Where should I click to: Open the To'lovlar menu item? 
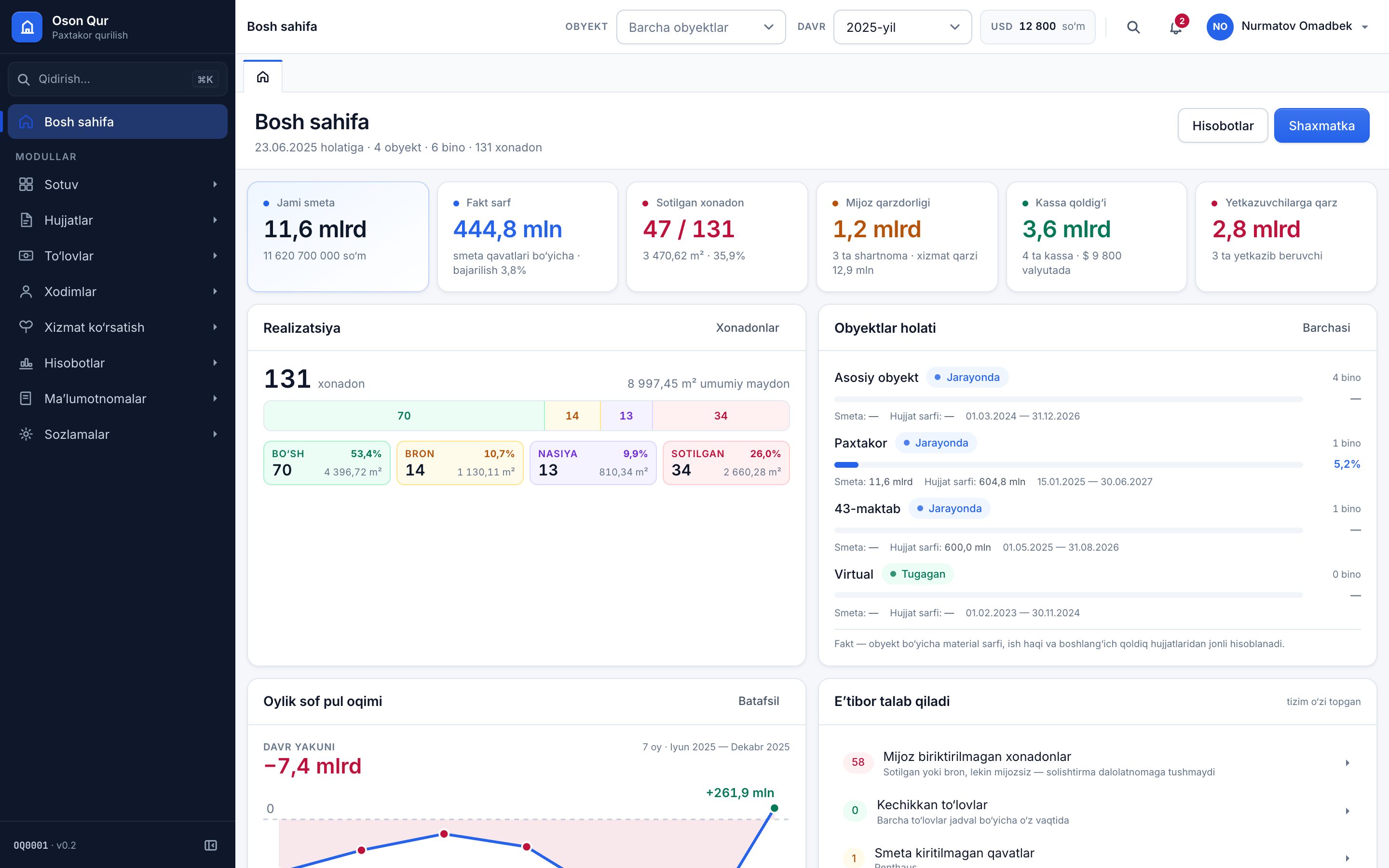point(118,256)
